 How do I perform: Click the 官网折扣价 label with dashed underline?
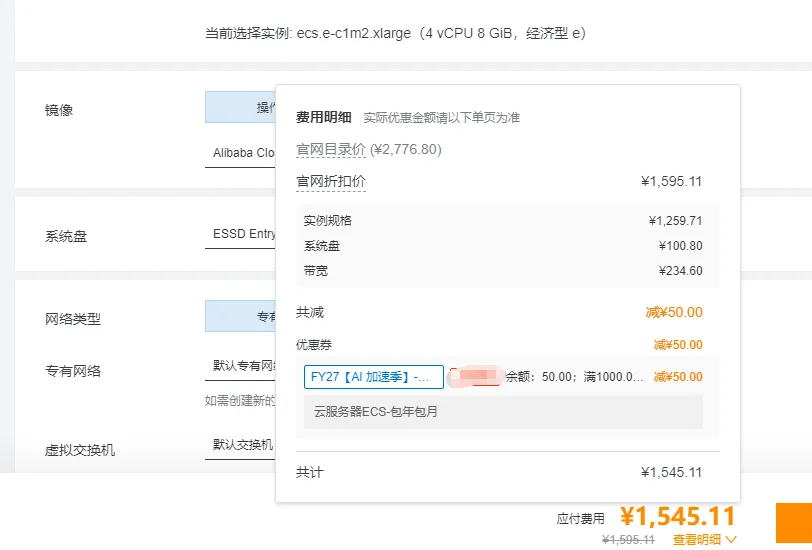pos(331,182)
